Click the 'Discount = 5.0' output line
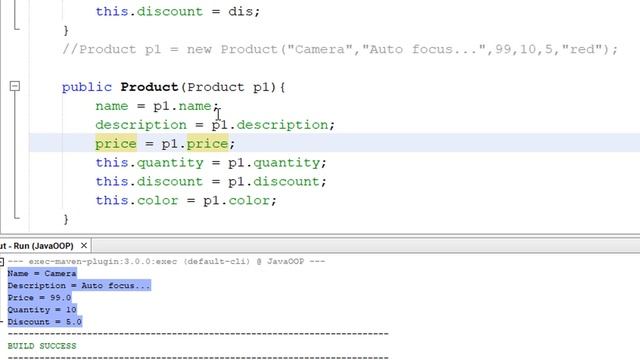This screenshot has height=360, width=640. click(x=45, y=322)
